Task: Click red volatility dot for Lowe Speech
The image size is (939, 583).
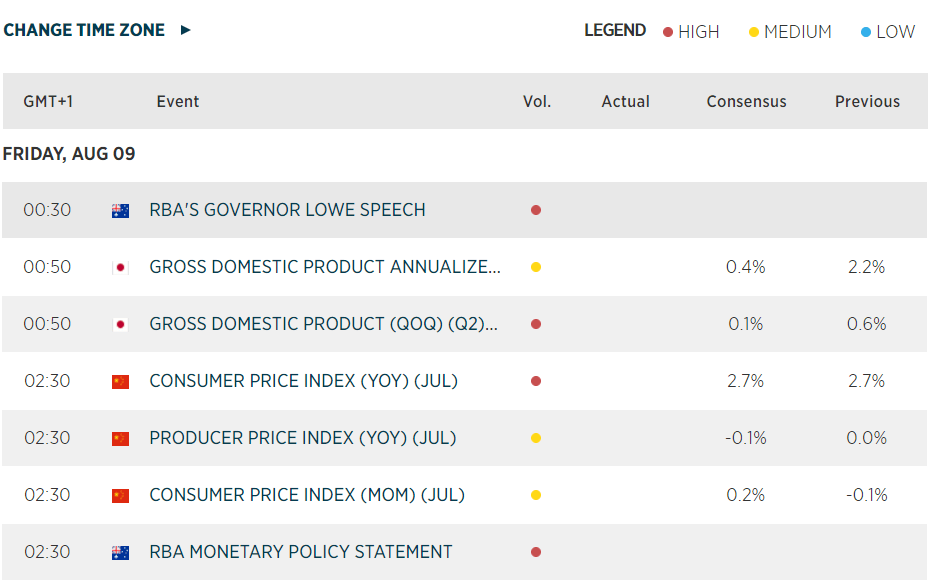Action: click(536, 210)
